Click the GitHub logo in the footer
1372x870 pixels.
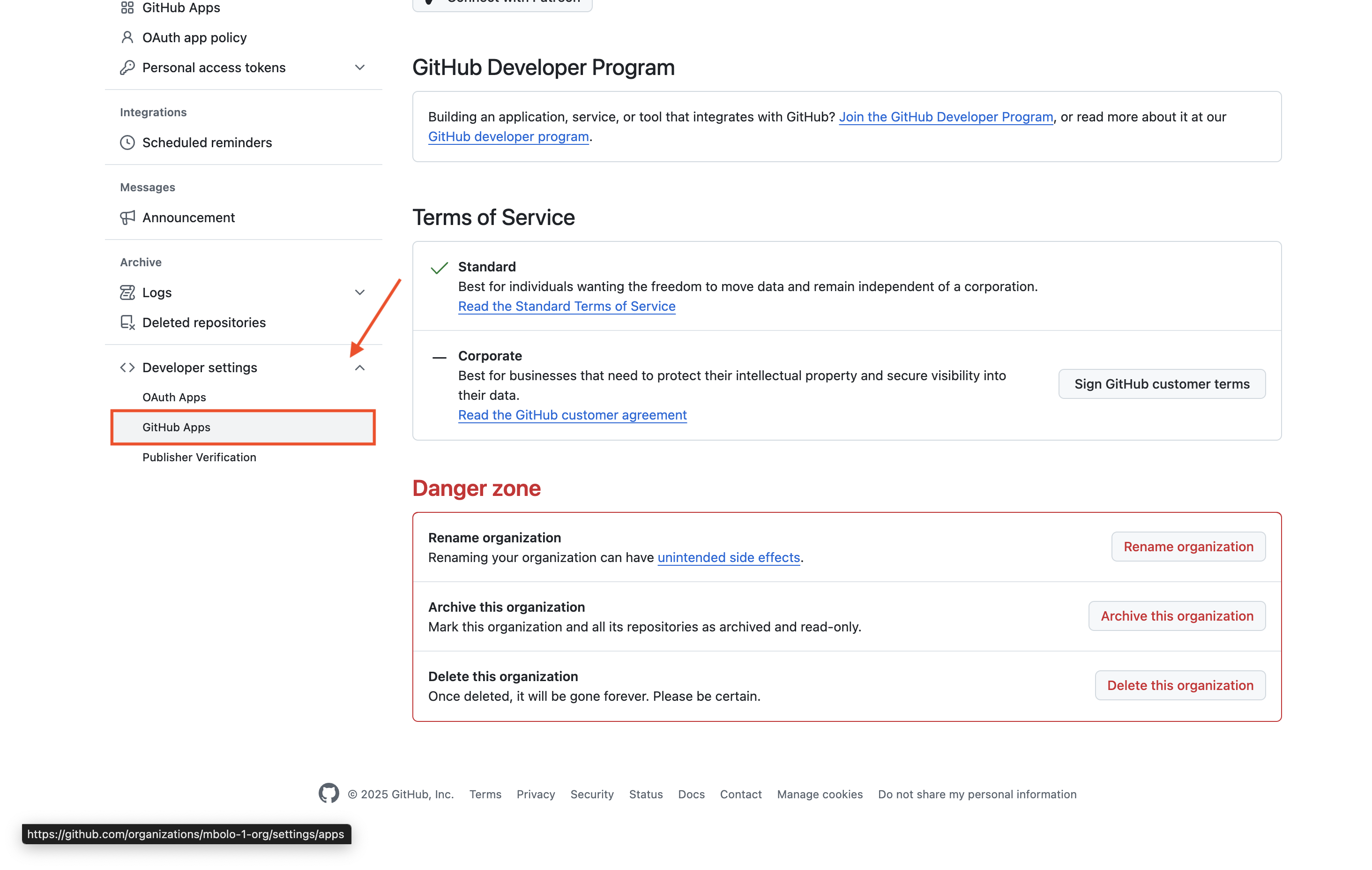(x=329, y=794)
